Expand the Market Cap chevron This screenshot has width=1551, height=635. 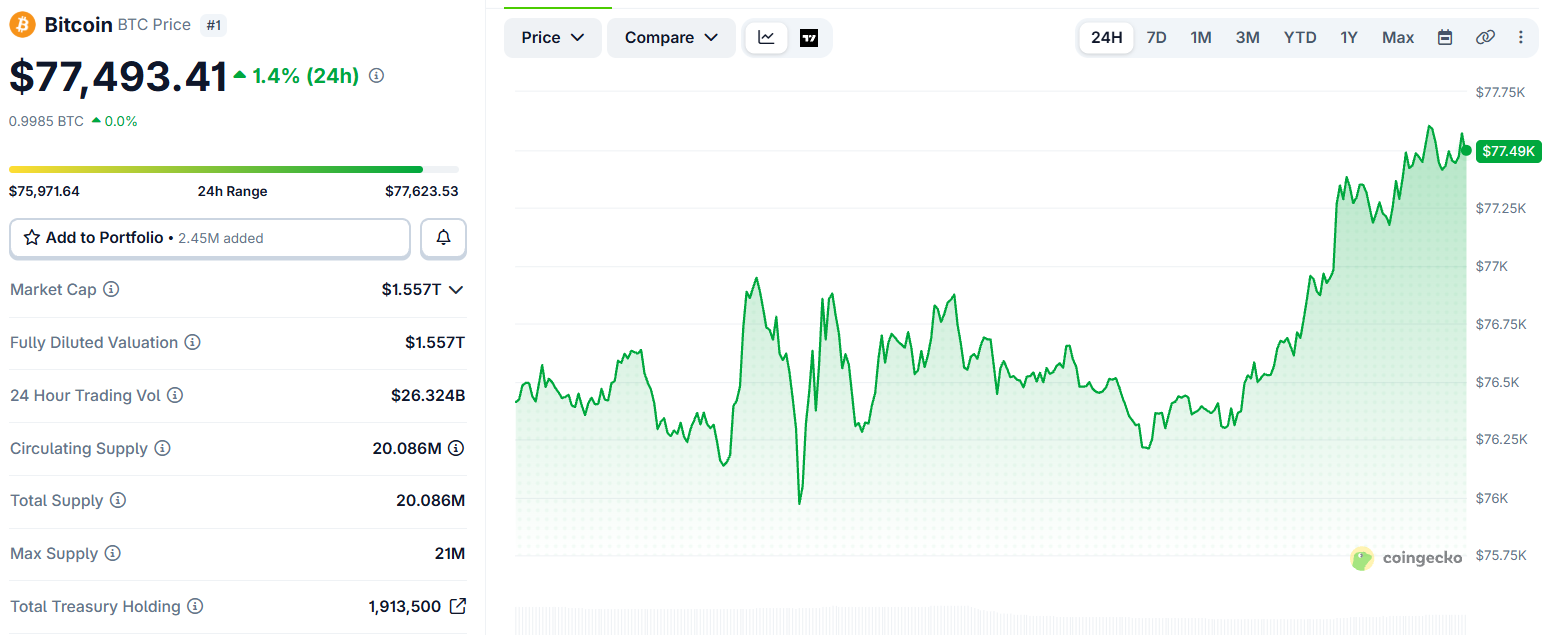pyautogui.click(x=456, y=289)
